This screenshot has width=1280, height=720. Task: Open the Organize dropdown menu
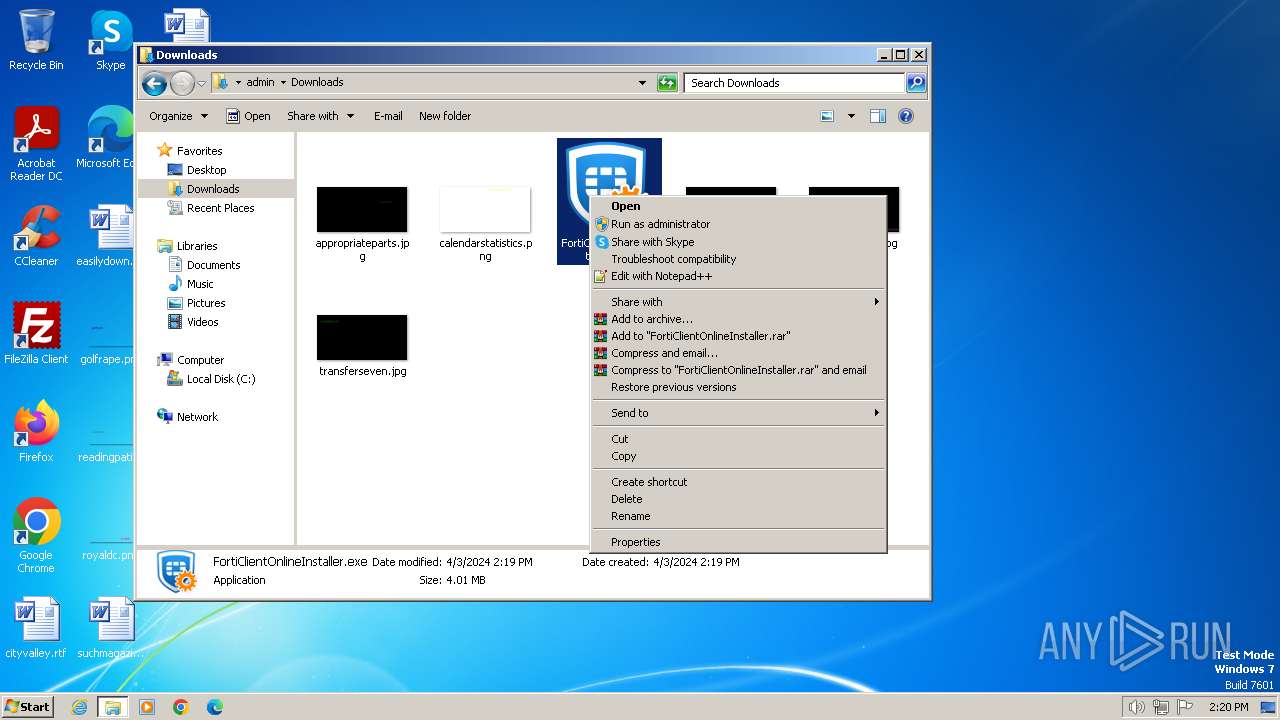178,116
